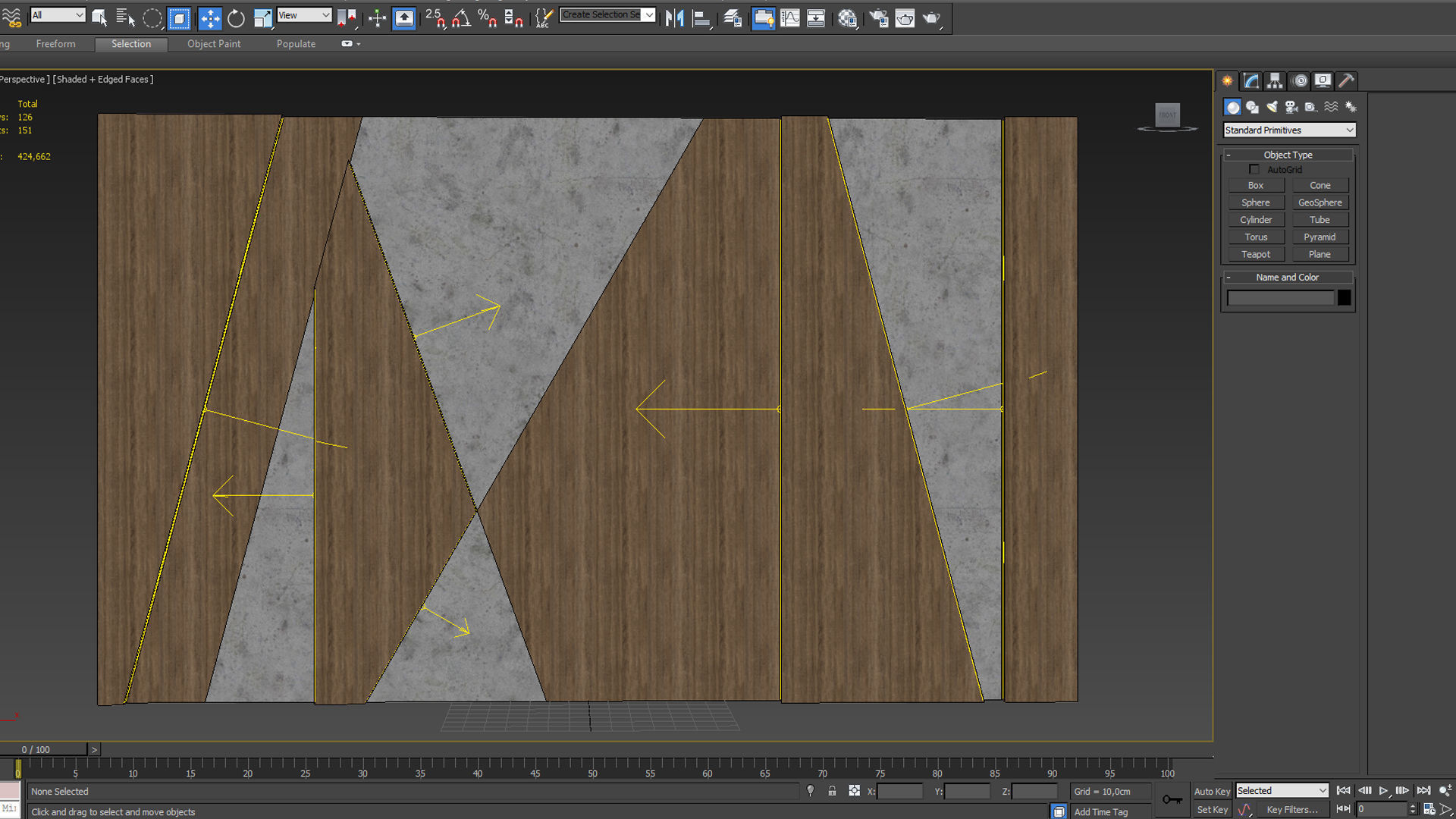1456x819 pixels.
Task: Open selection filter All dropdown
Action: tap(58, 15)
